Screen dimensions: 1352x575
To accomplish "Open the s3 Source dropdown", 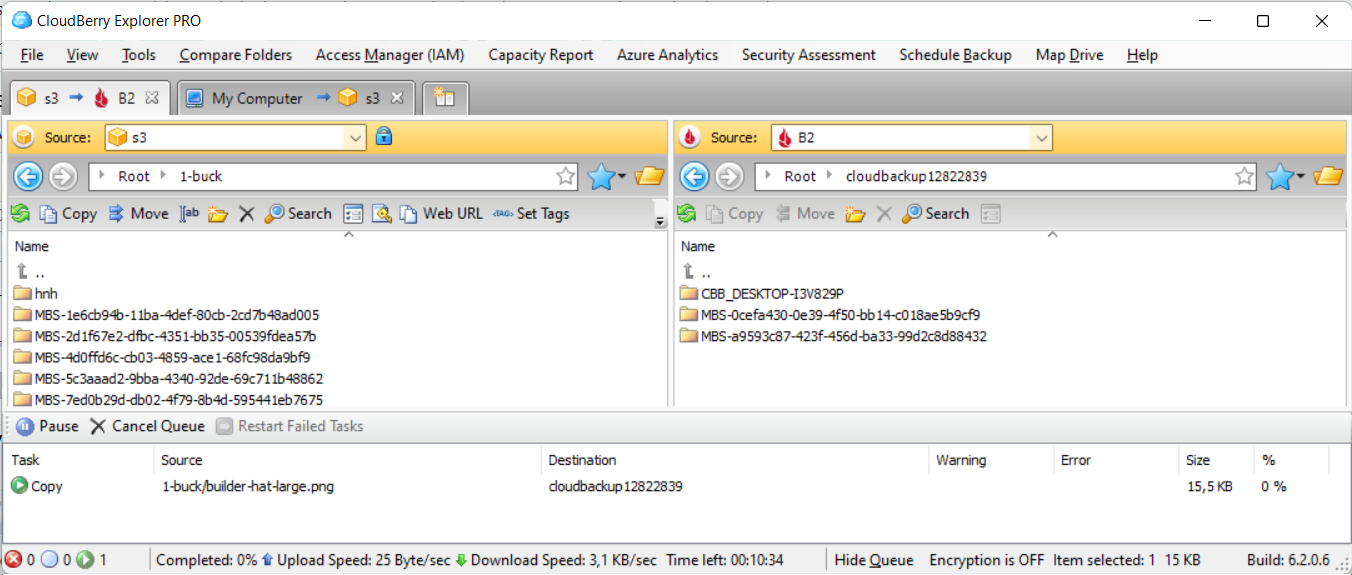I will 356,138.
